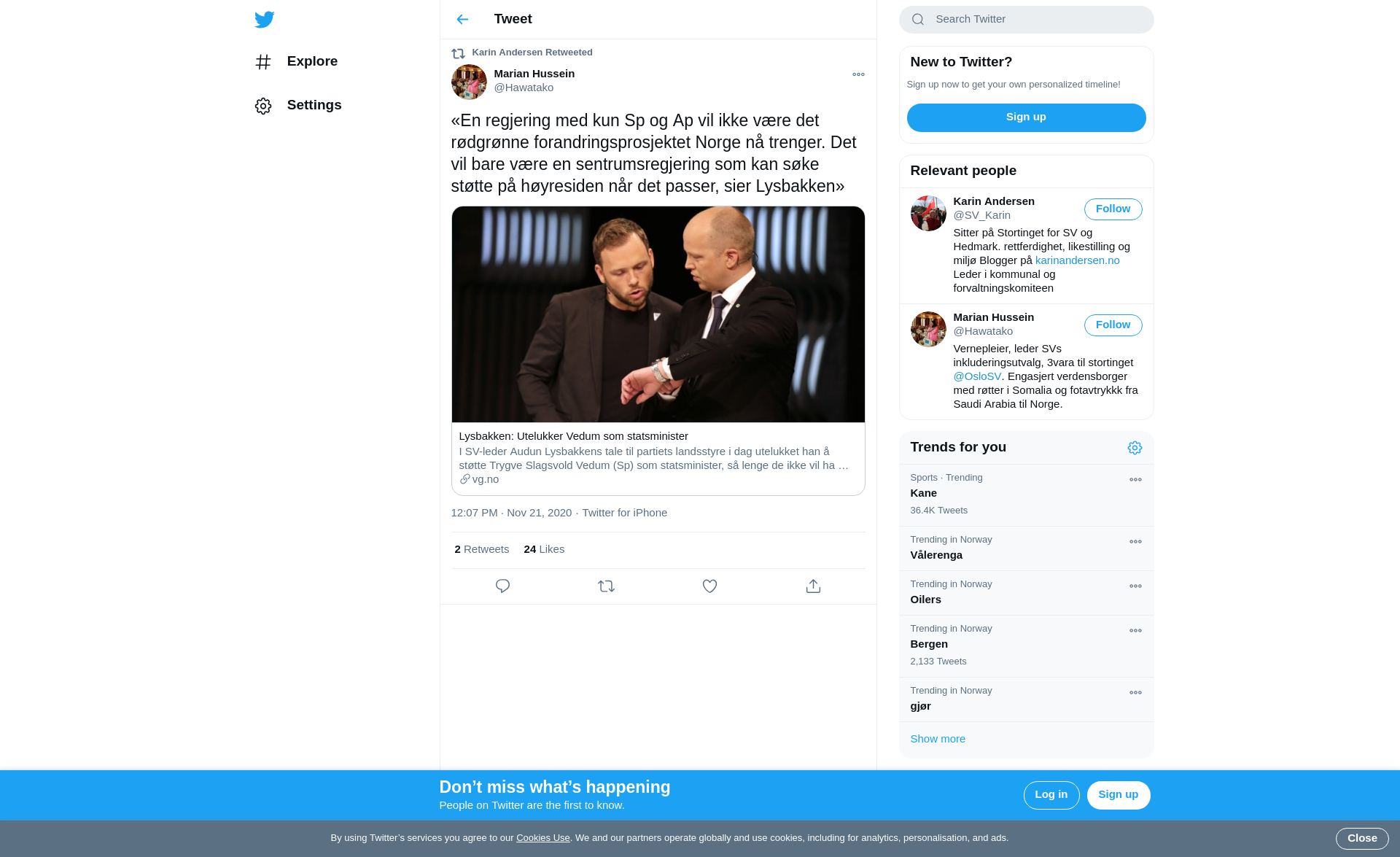
Task: Open the share icon below the tweet
Action: pos(813,586)
